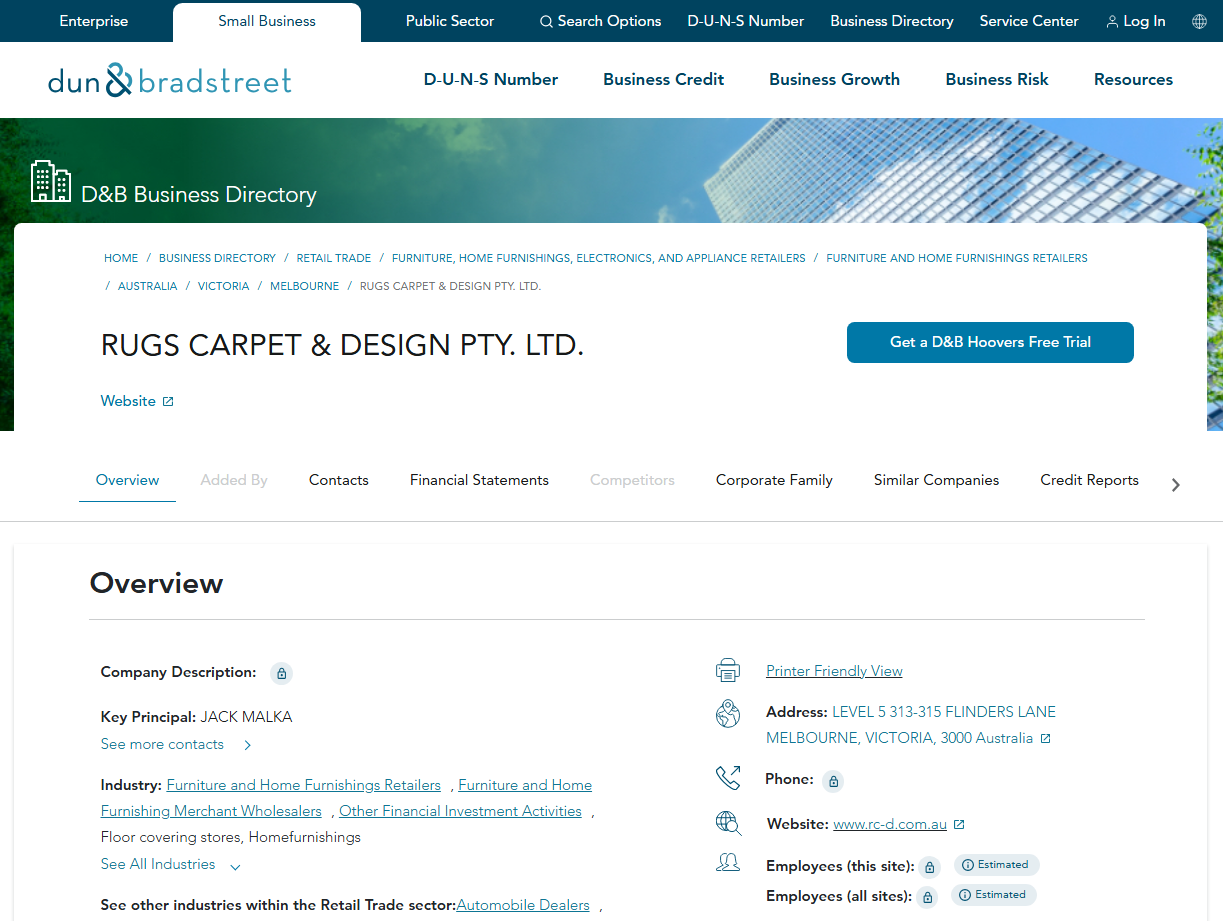Select Small Business tab
The width and height of the screenshot is (1223, 921).
pos(267,21)
